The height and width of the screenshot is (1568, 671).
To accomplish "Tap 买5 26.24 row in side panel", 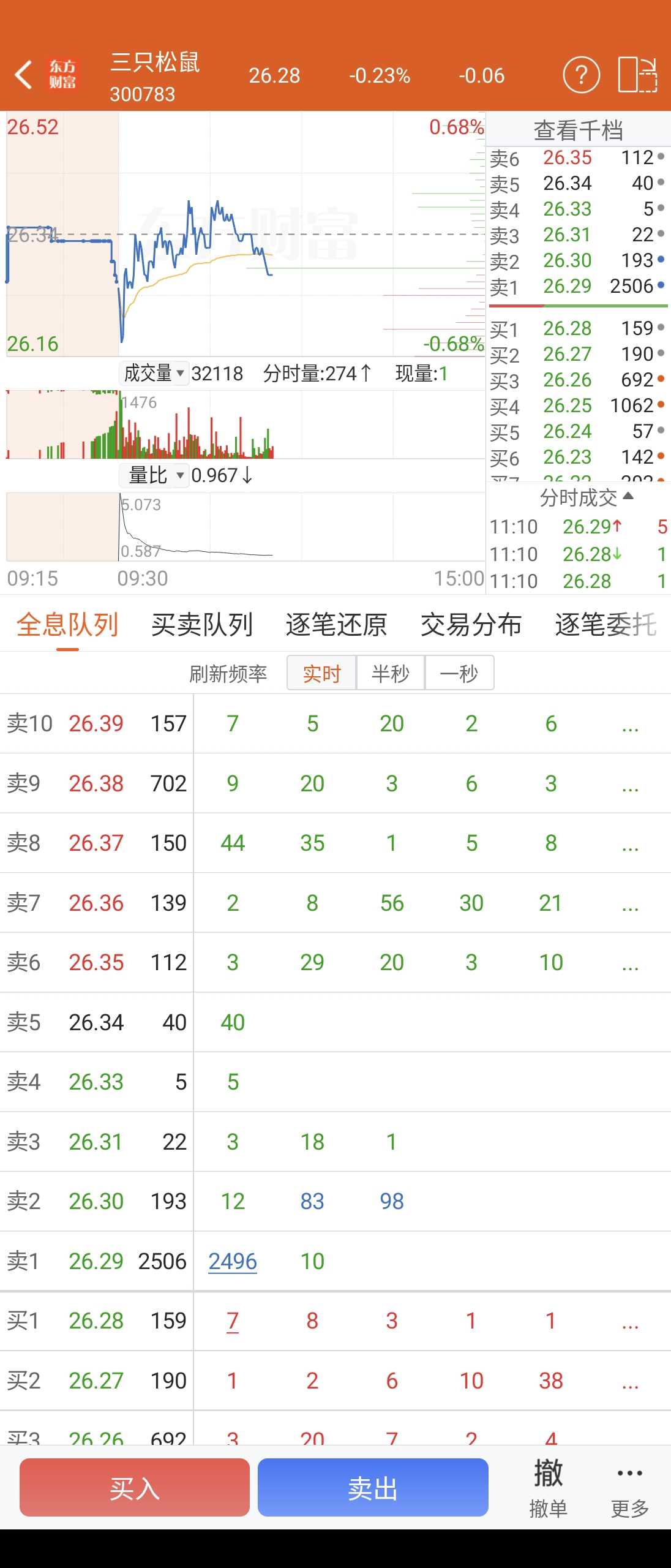I will coord(579,431).
